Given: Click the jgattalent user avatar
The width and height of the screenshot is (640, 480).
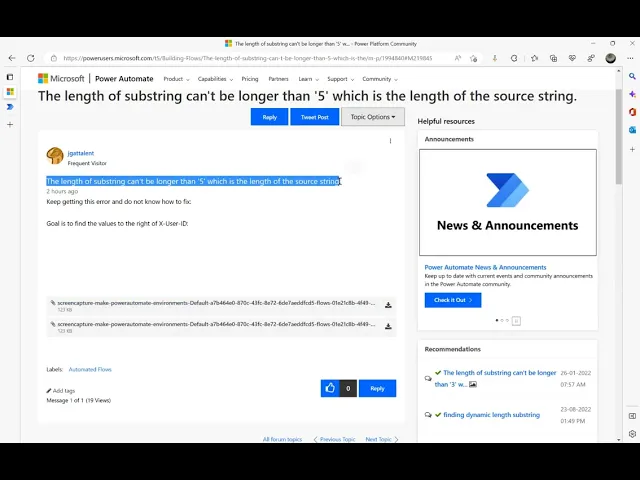Looking at the screenshot, I should (x=55, y=156).
